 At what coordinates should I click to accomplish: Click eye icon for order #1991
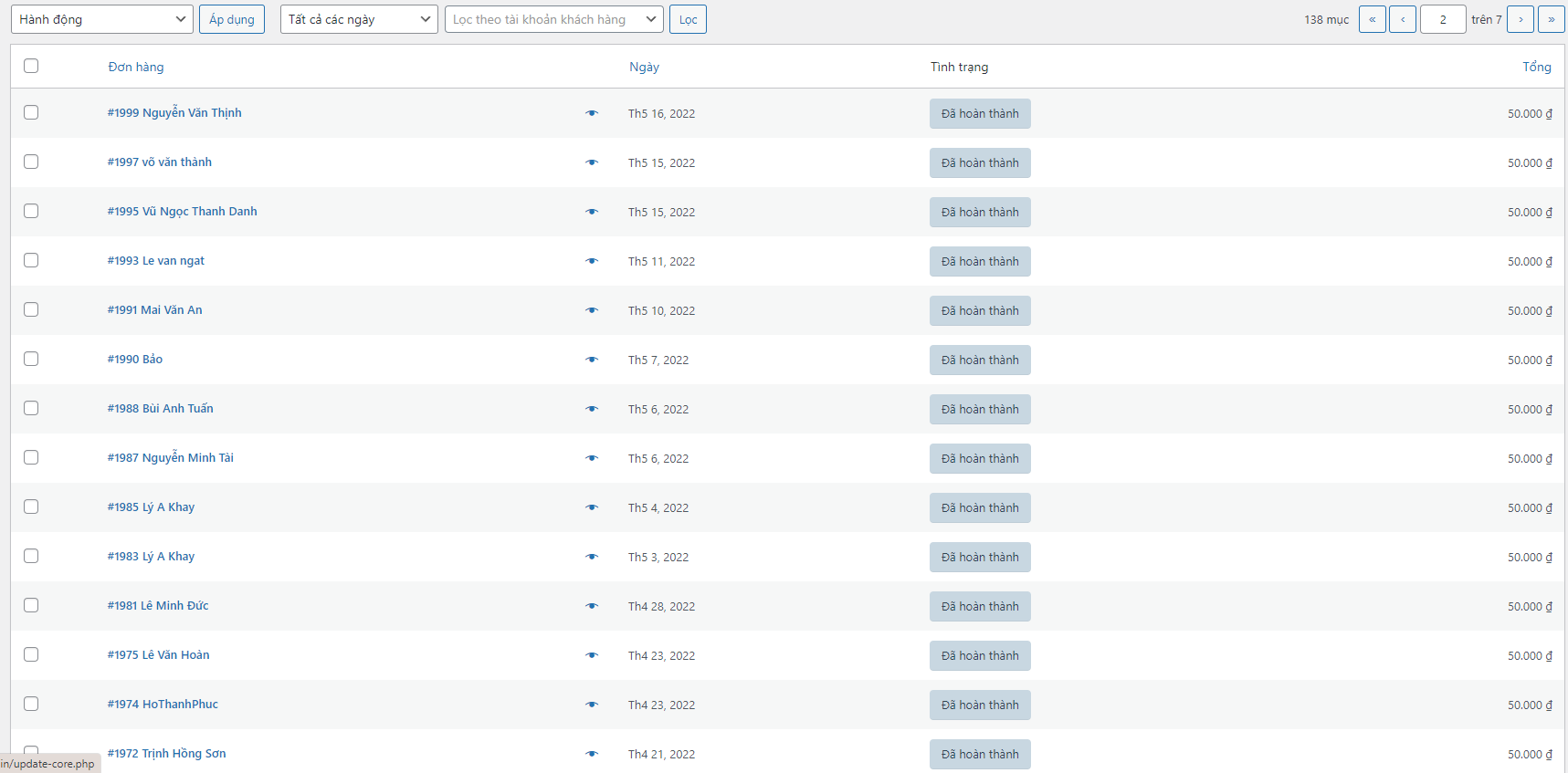(592, 310)
